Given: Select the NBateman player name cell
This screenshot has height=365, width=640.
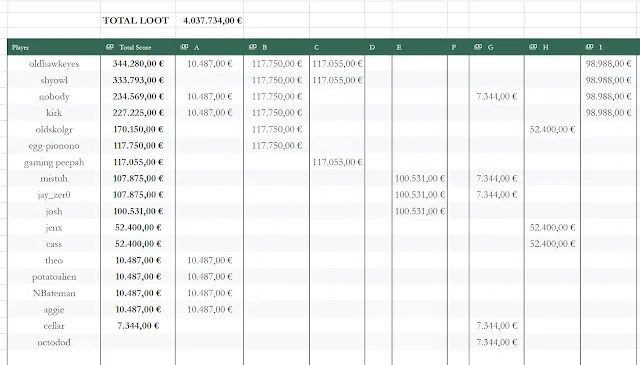Looking at the screenshot, I should click(x=54, y=293).
